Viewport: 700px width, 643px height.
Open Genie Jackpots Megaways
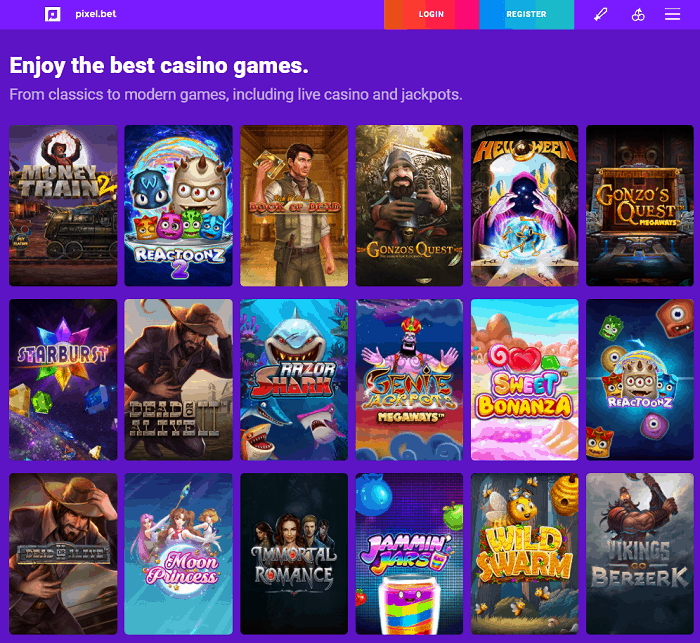click(x=409, y=380)
